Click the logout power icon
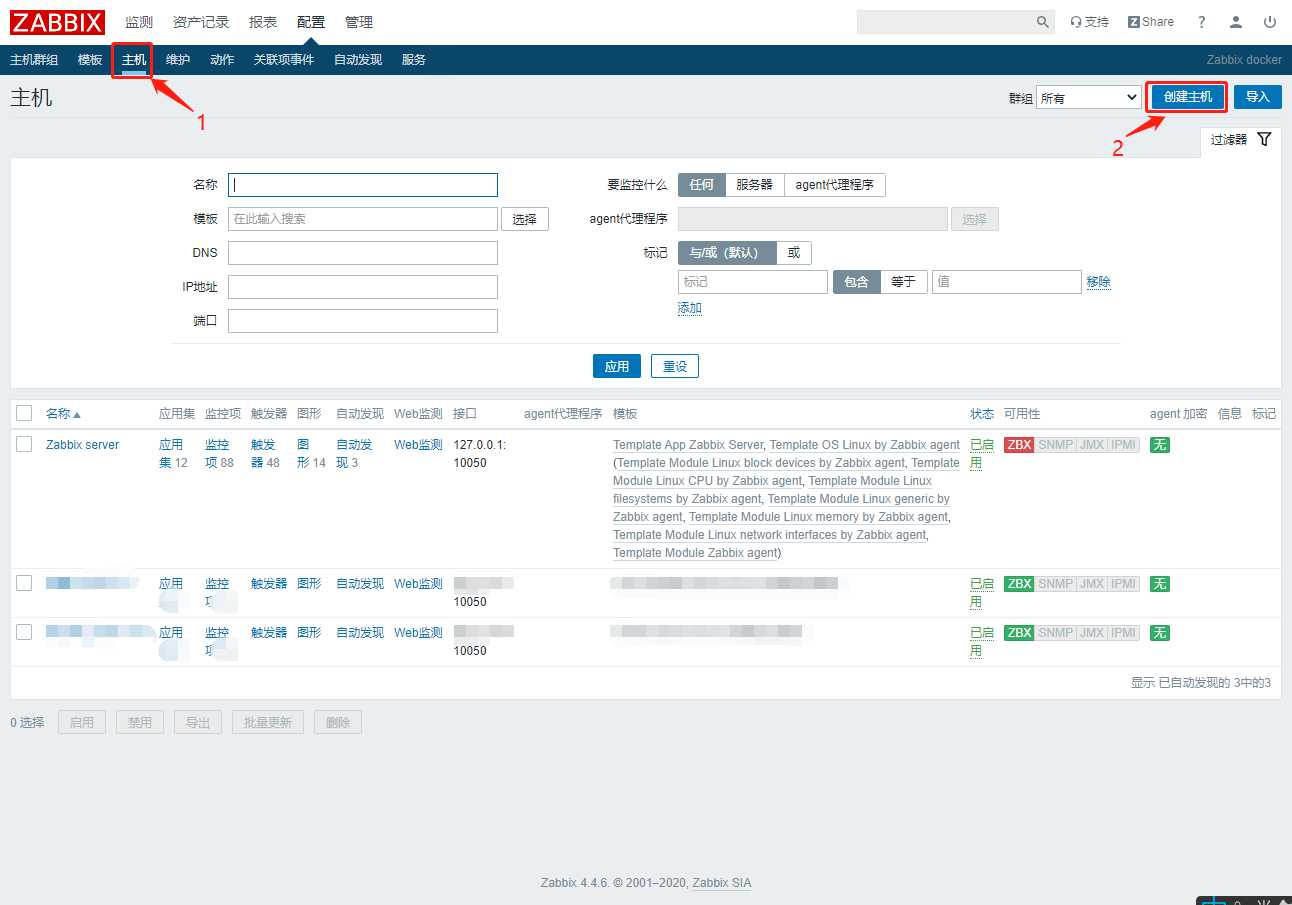This screenshot has height=905, width=1292. (x=1270, y=22)
